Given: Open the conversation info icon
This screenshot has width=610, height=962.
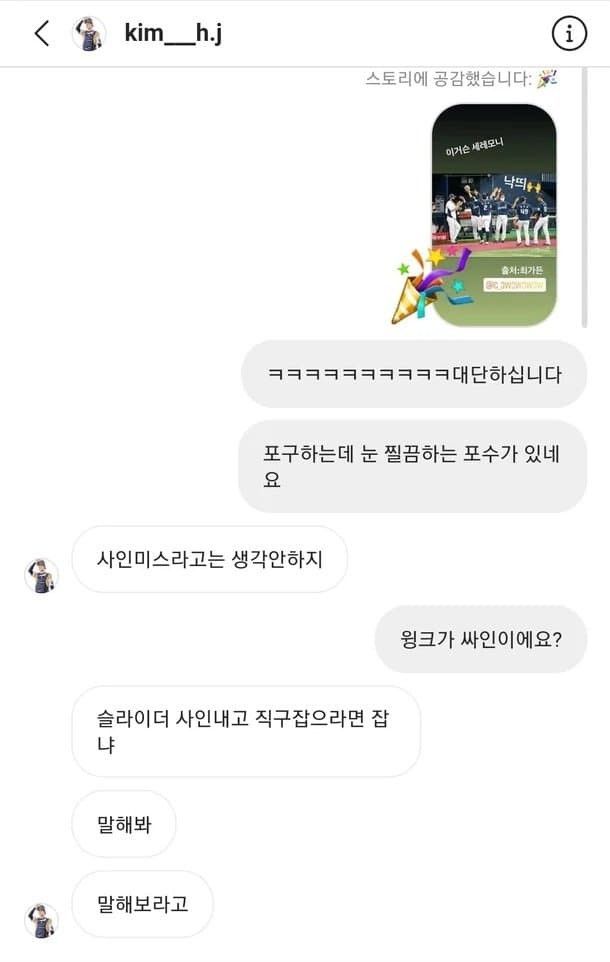Looking at the screenshot, I should click(569, 33).
